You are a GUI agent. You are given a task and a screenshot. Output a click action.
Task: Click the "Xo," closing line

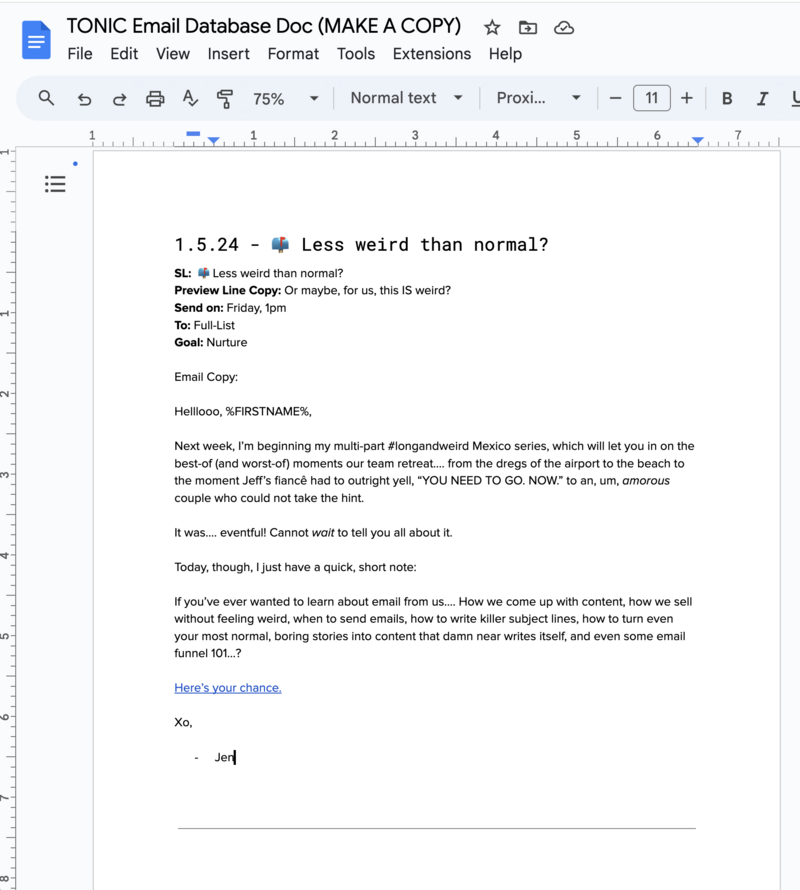click(x=183, y=723)
